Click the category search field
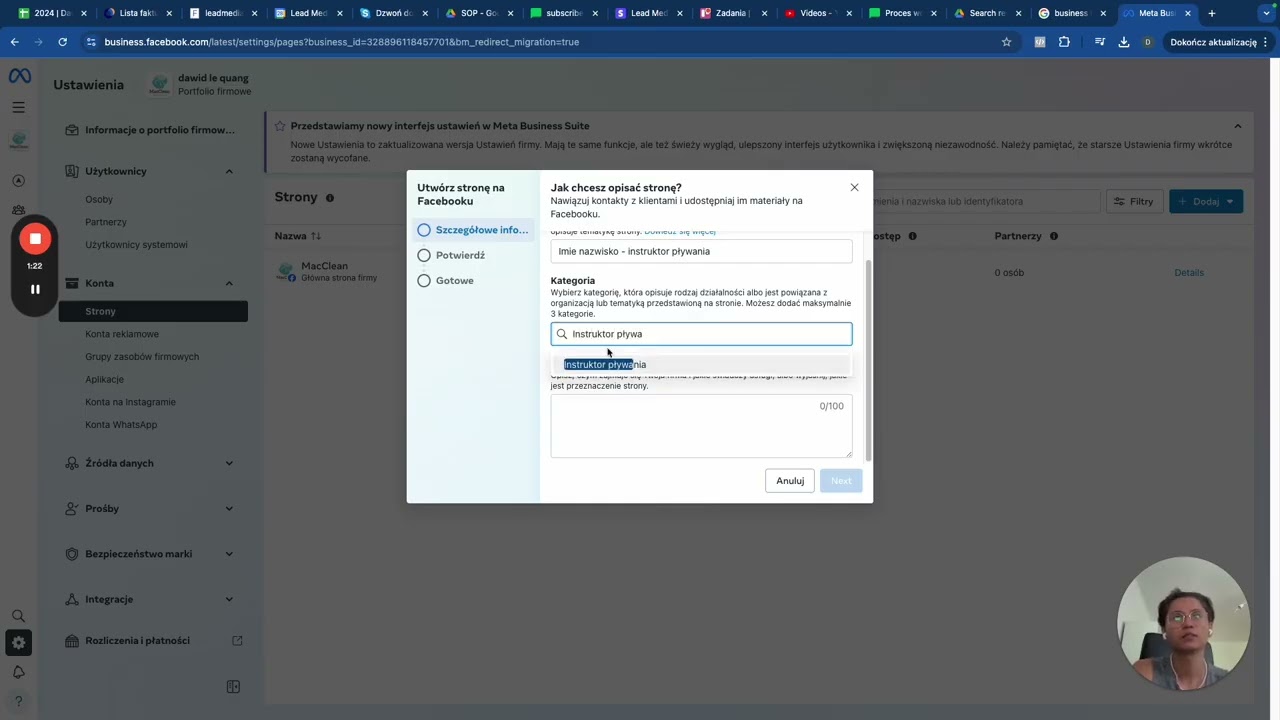This screenshot has width=1280, height=720. click(x=701, y=334)
